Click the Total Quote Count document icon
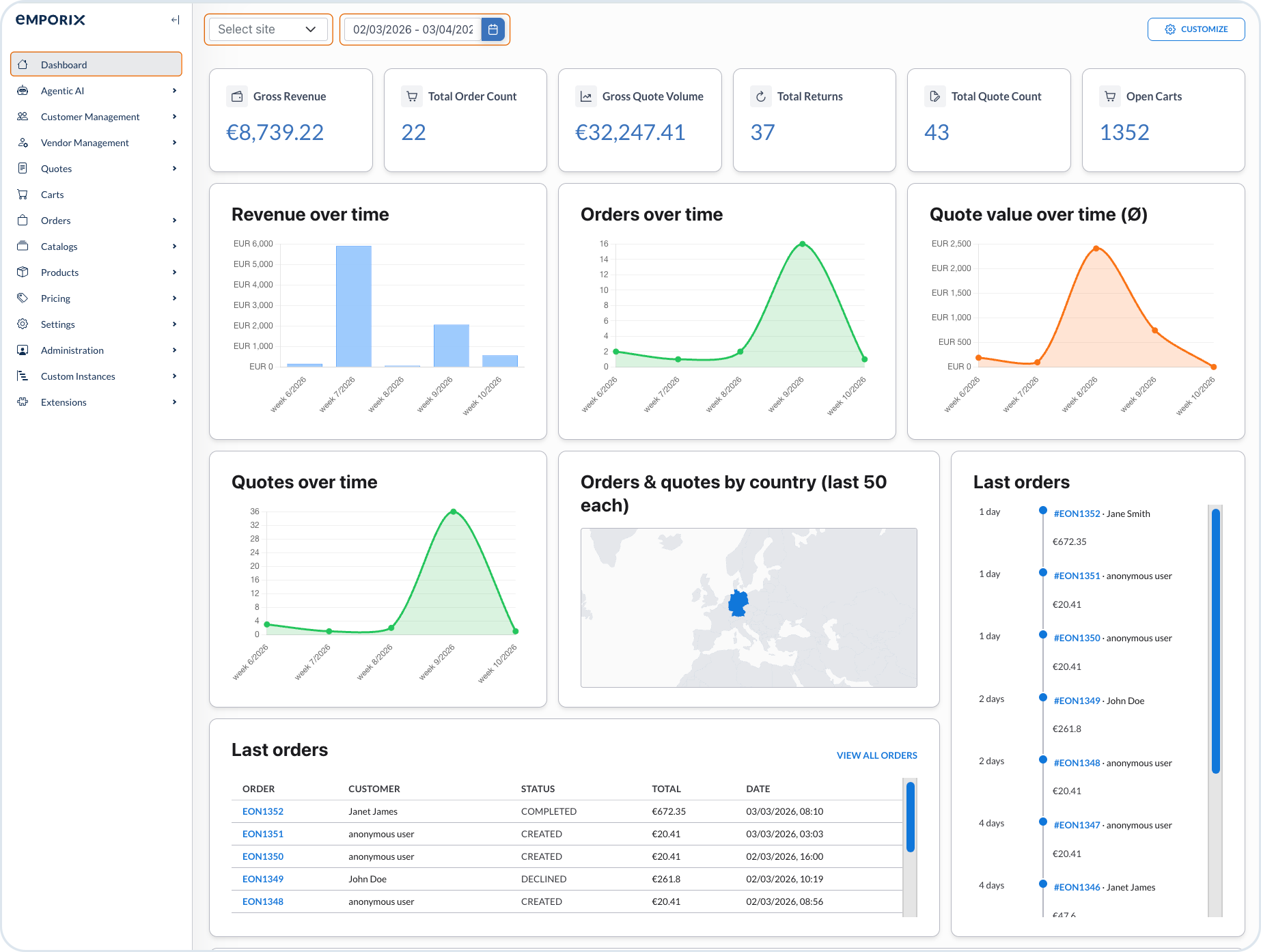The width and height of the screenshot is (1261, 952). [x=935, y=96]
